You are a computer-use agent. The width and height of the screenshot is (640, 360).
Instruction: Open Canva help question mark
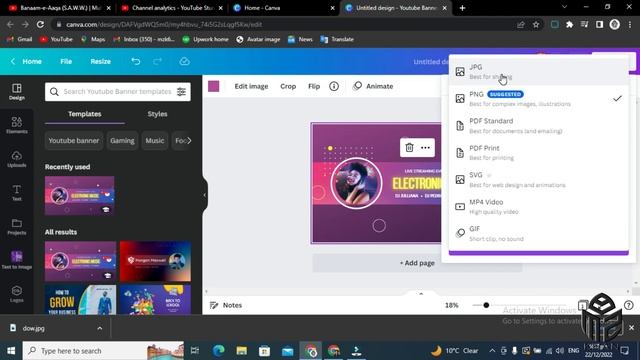[x=629, y=305]
